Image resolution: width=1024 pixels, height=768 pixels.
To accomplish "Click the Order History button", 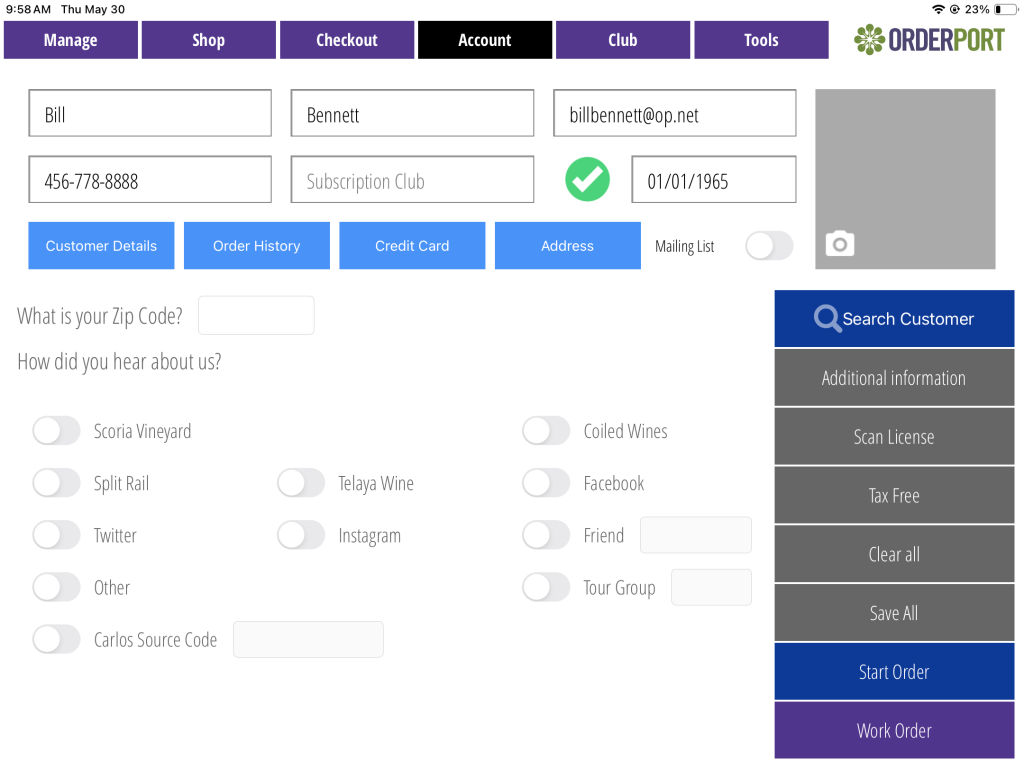I will (x=257, y=246).
